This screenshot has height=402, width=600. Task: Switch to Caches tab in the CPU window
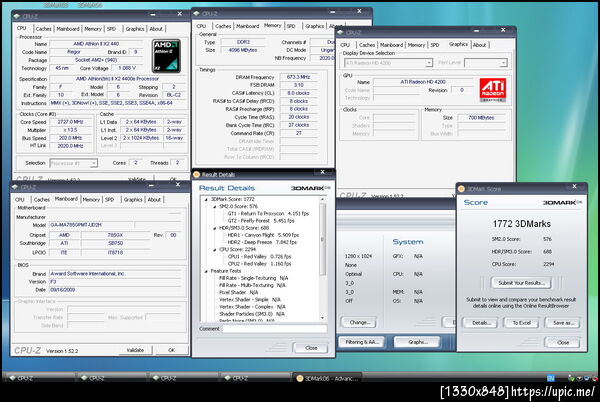[x=43, y=29]
